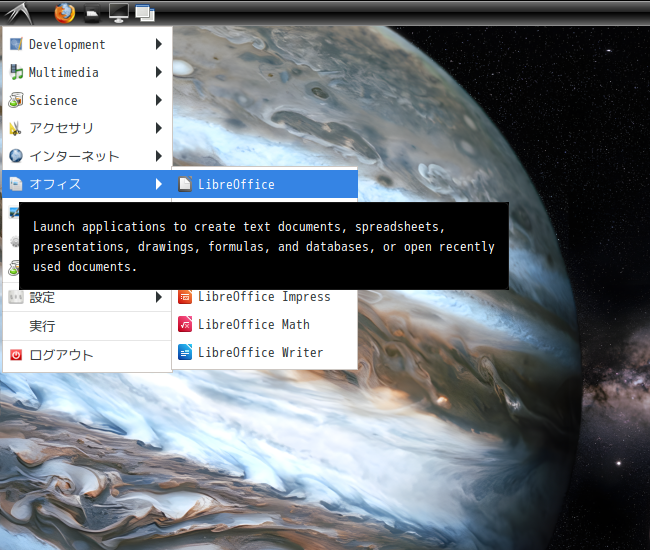Select the オフィス menu entry
The height and width of the screenshot is (550, 650).
coord(87,184)
